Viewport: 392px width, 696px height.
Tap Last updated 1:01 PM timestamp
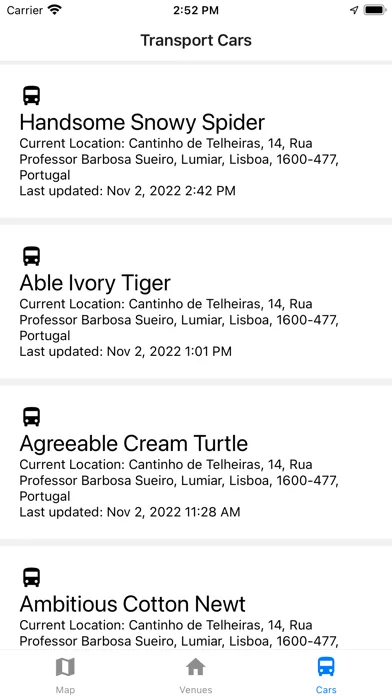126,352
